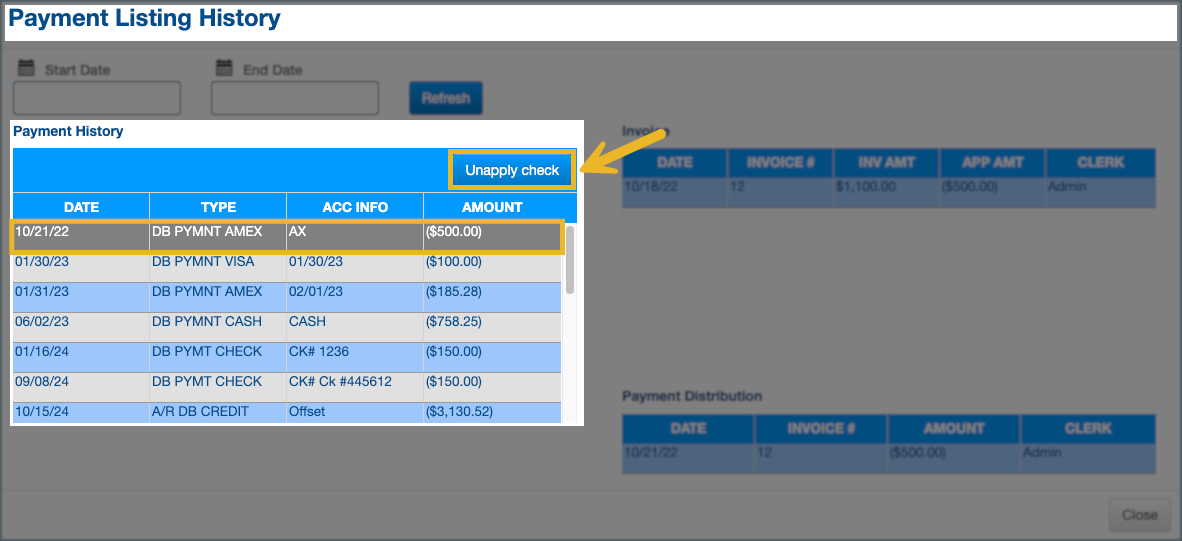Screen dimensions: 1182x541
Task: Click the payment history scrollbar thumb
Action: 570,259
